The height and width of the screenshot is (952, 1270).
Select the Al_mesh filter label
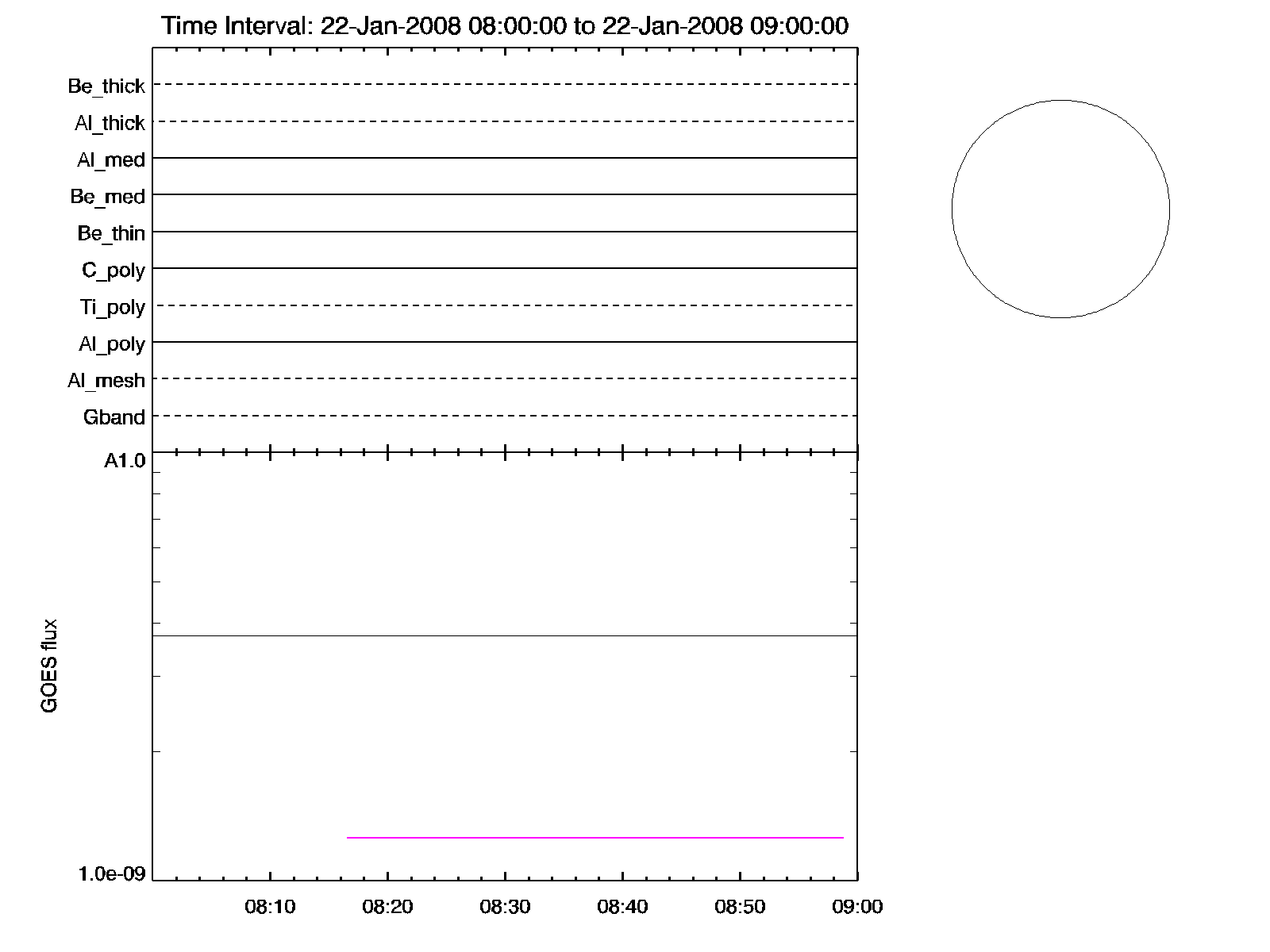click(106, 381)
